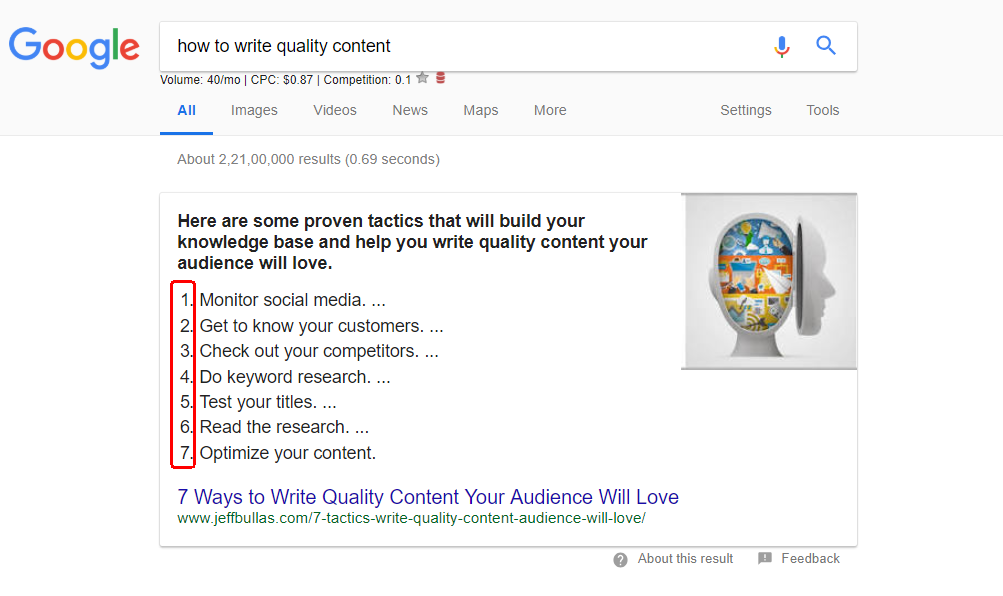Start voice search with microphone icon
This screenshot has height=596, width=1003.
[x=781, y=46]
